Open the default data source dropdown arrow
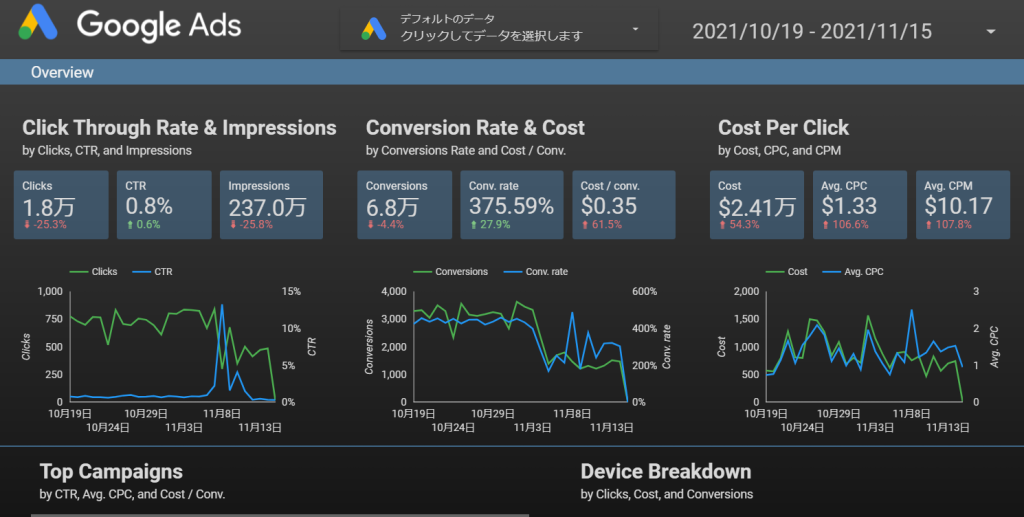Image resolution: width=1024 pixels, height=517 pixels. 635,29
